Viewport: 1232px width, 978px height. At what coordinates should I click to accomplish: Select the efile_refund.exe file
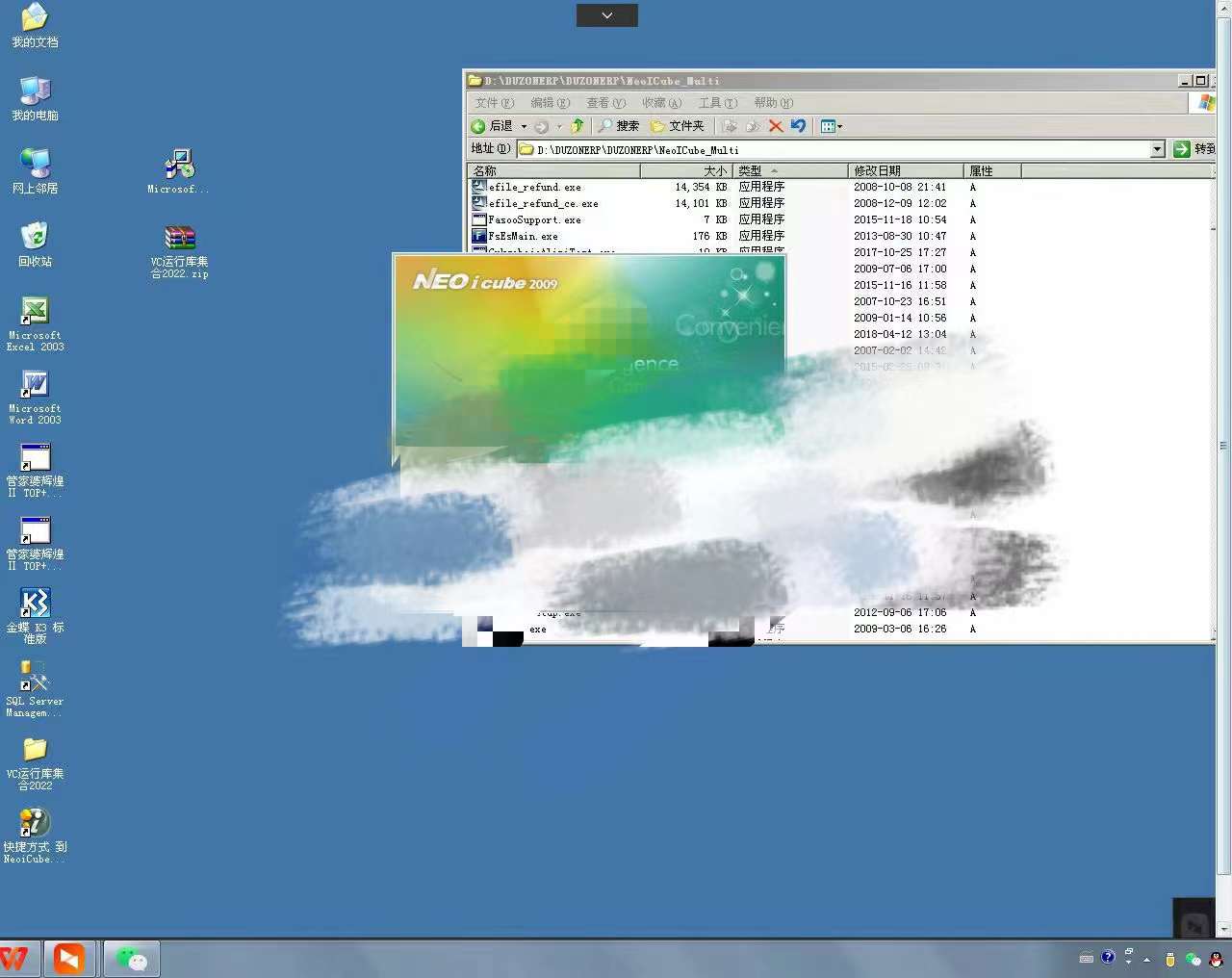534,188
